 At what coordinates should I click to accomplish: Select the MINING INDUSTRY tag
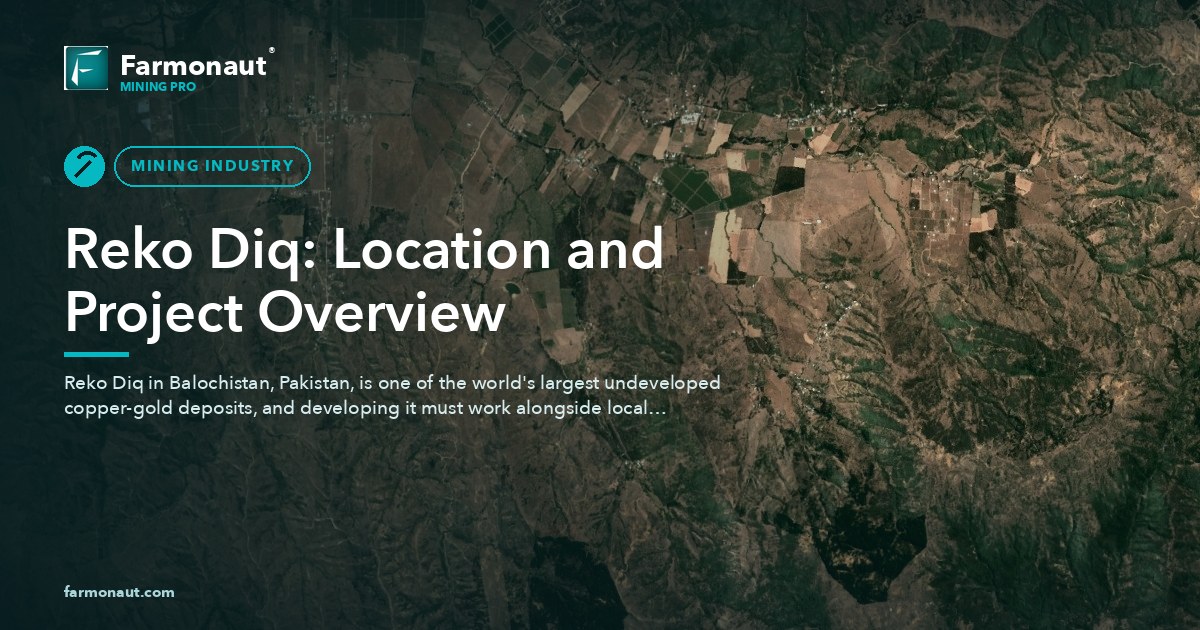point(212,166)
